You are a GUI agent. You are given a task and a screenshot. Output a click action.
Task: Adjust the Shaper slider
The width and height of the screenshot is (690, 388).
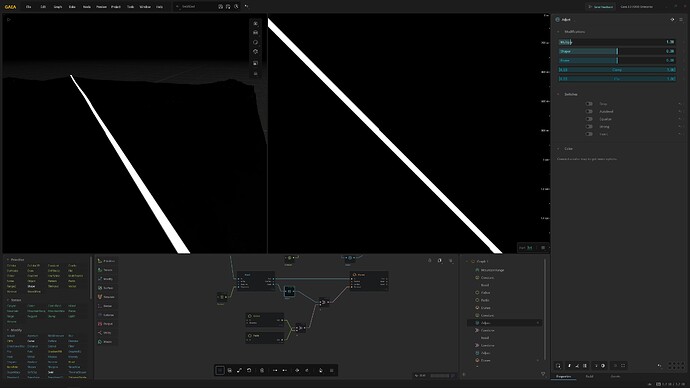(x=617, y=51)
